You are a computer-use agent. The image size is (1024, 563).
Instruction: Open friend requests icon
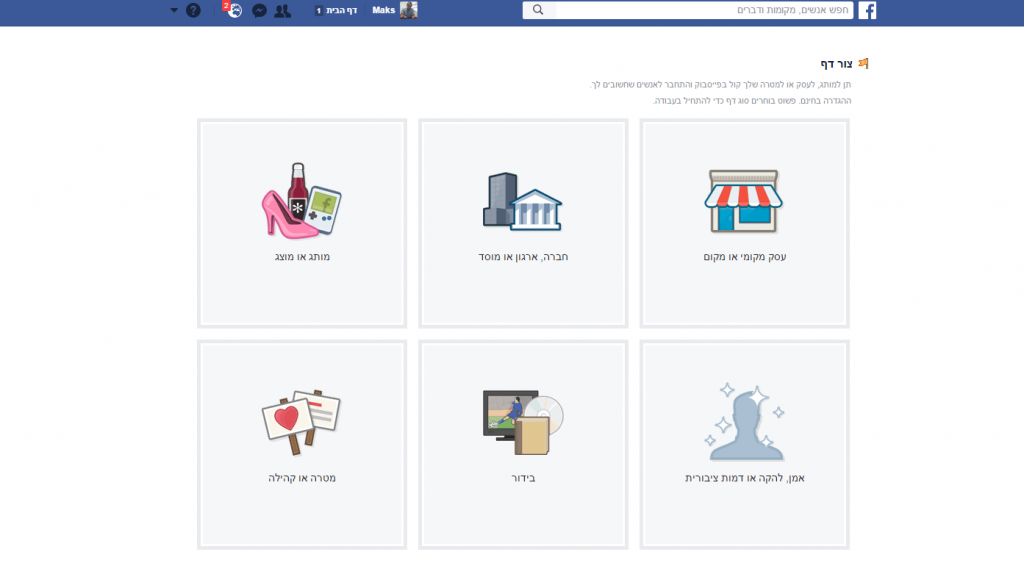[282, 11]
